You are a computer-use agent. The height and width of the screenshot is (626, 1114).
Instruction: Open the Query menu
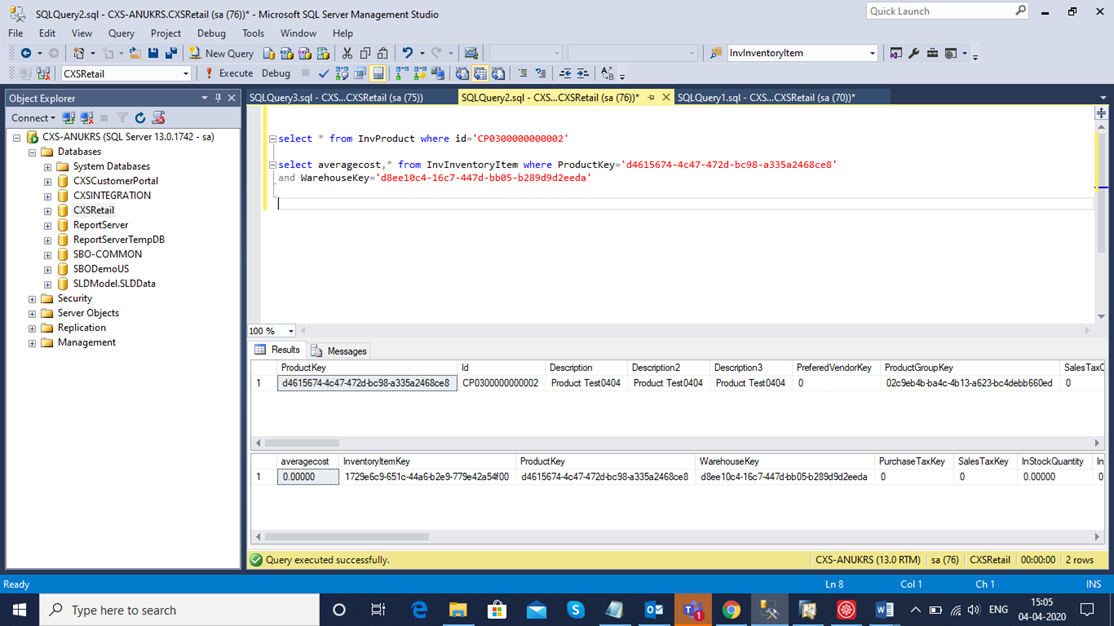point(121,33)
